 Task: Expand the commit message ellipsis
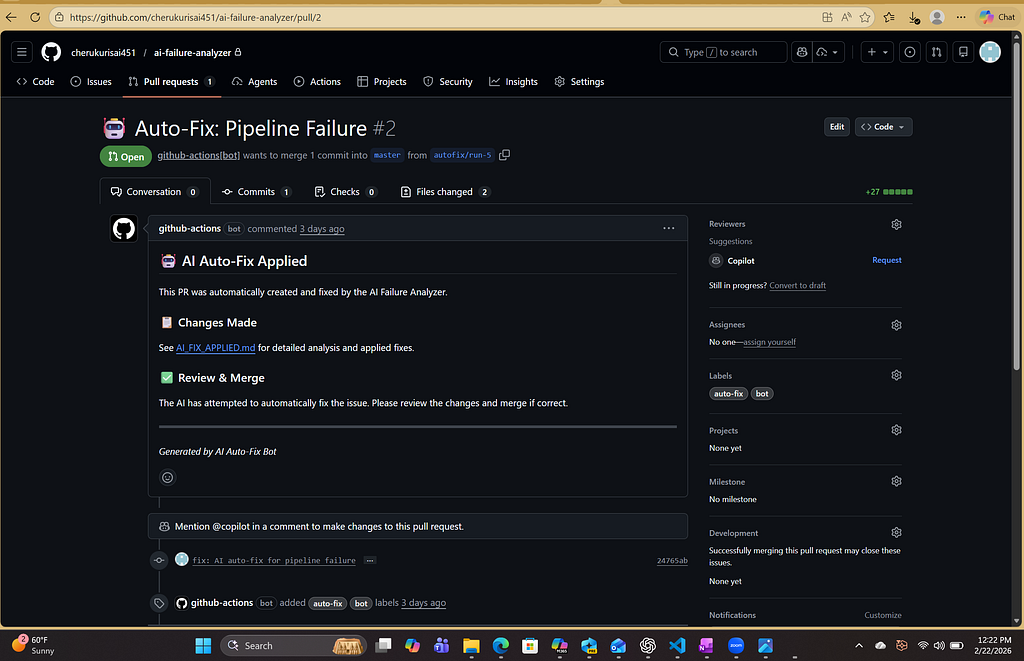coord(370,560)
